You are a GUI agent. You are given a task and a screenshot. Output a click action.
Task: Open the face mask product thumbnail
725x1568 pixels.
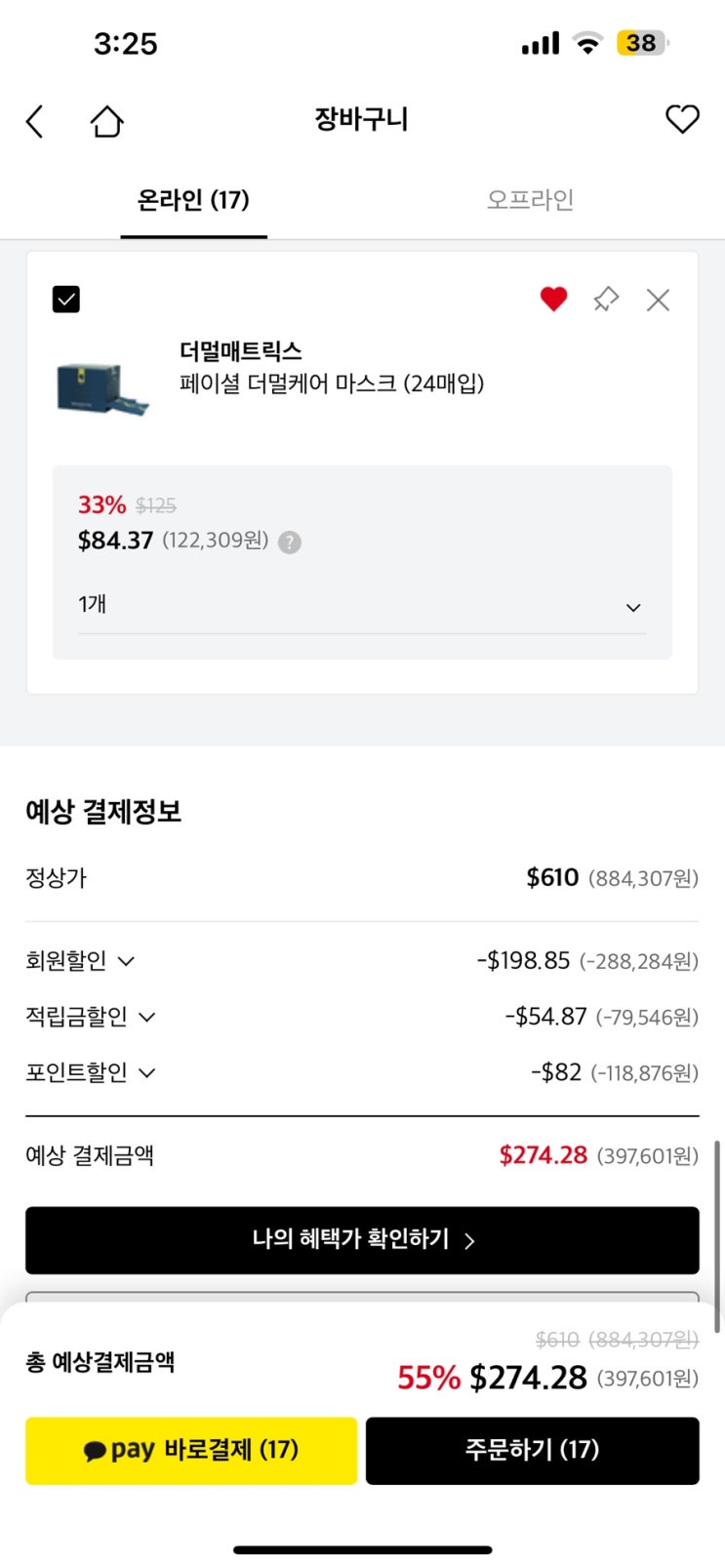coord(101,387)
